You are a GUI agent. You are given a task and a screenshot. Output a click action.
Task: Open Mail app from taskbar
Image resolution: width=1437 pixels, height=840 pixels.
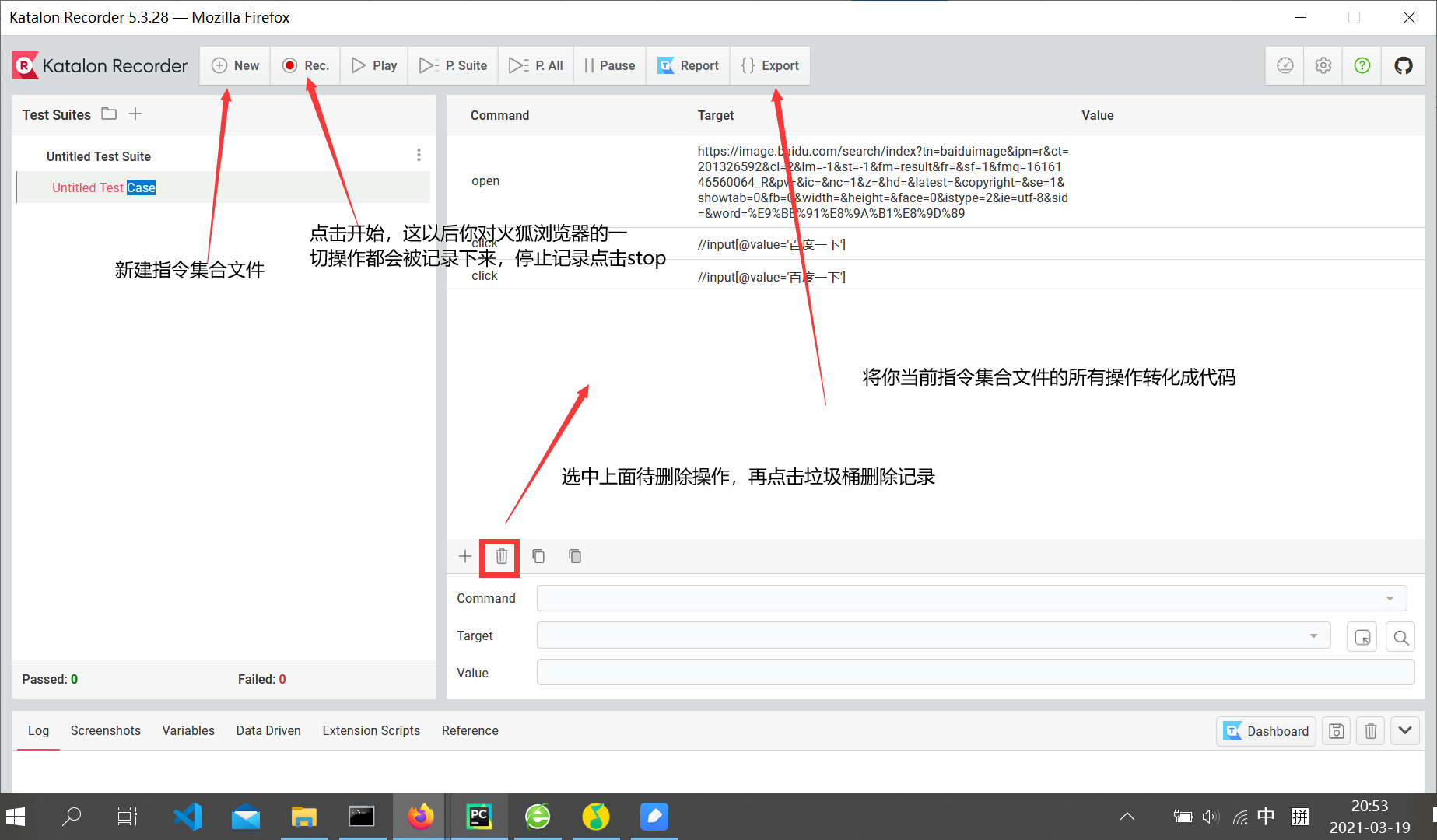pyautogui.click(x=246, y=817)
